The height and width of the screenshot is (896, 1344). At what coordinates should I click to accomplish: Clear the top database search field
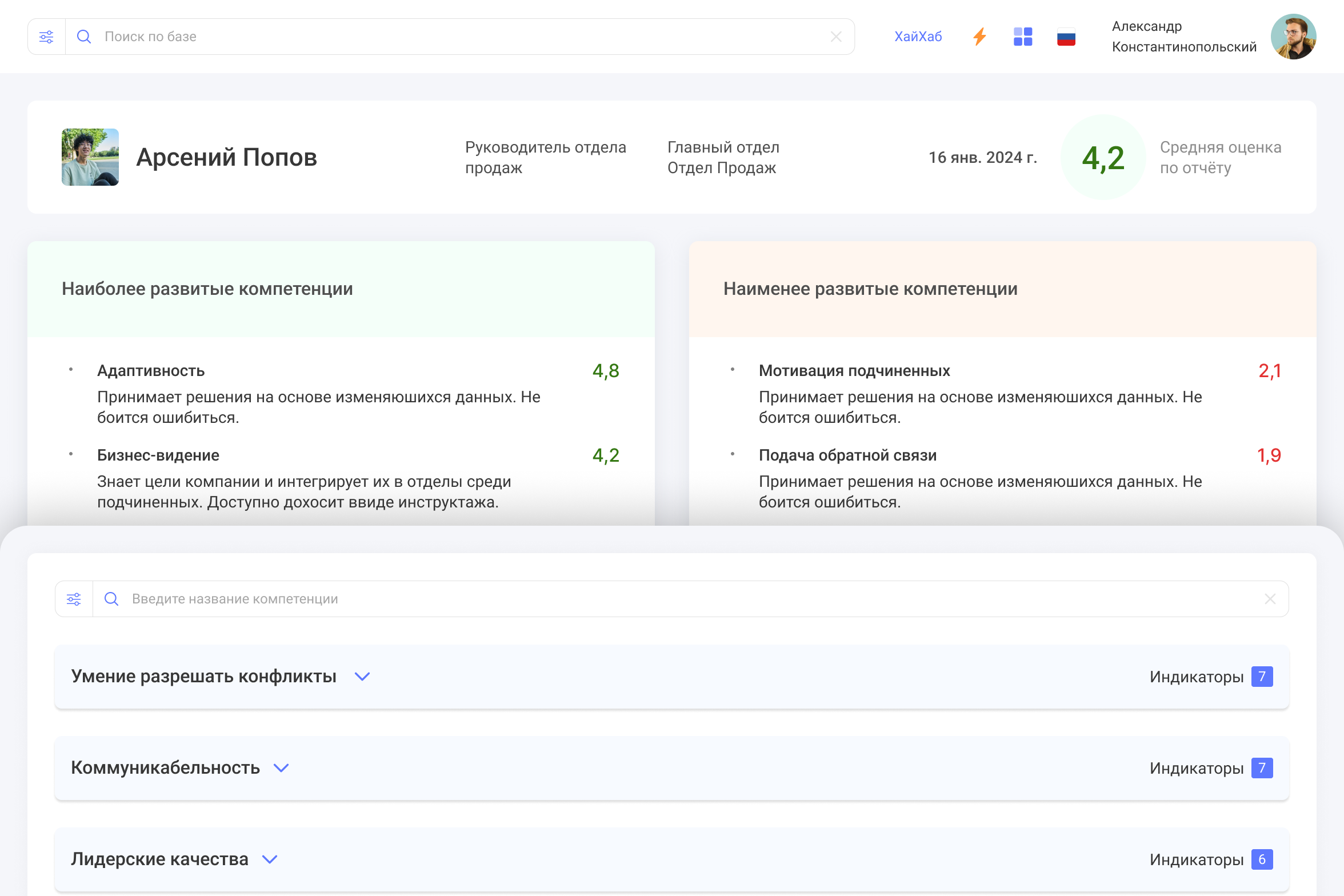click(x=836, y=37)
